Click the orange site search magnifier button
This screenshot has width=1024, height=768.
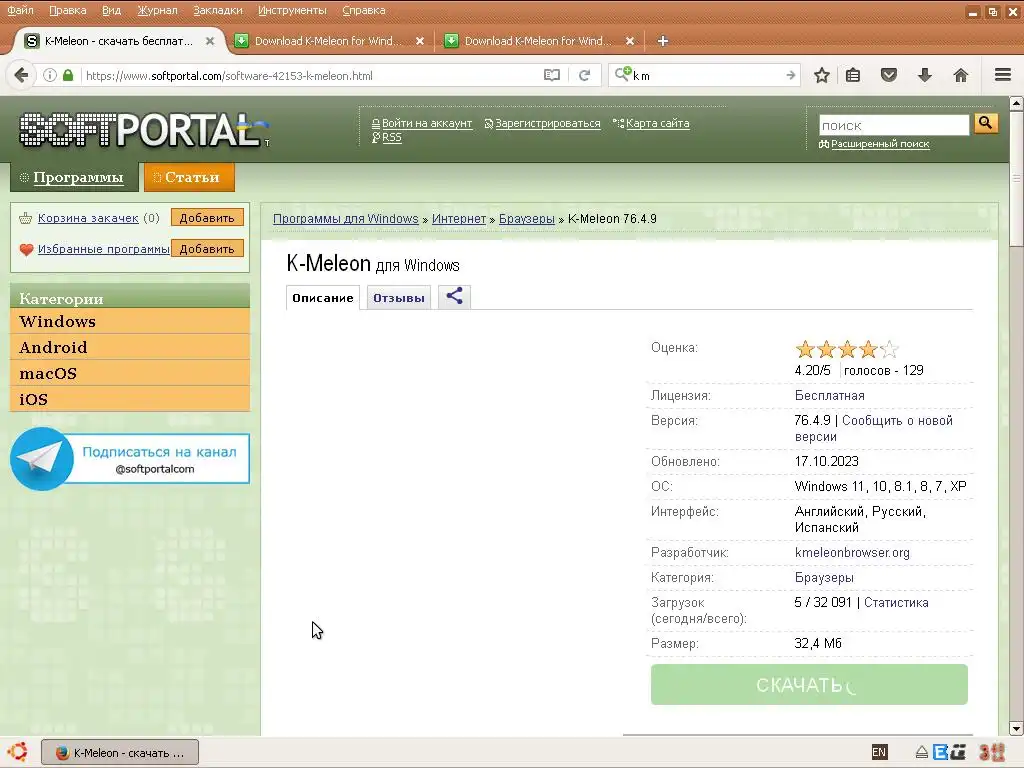(x=986, y=123)
